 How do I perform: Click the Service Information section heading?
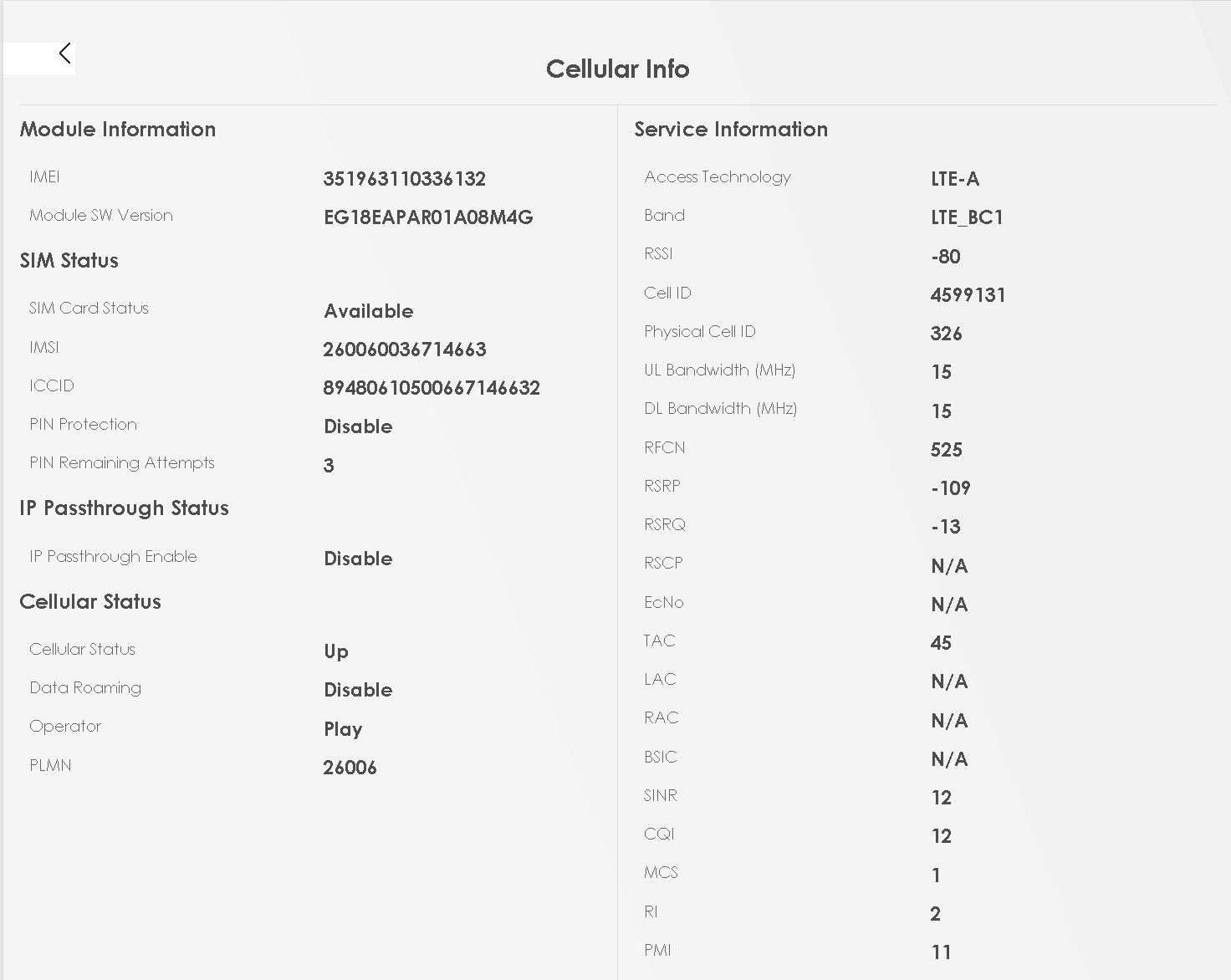[731, 129]
